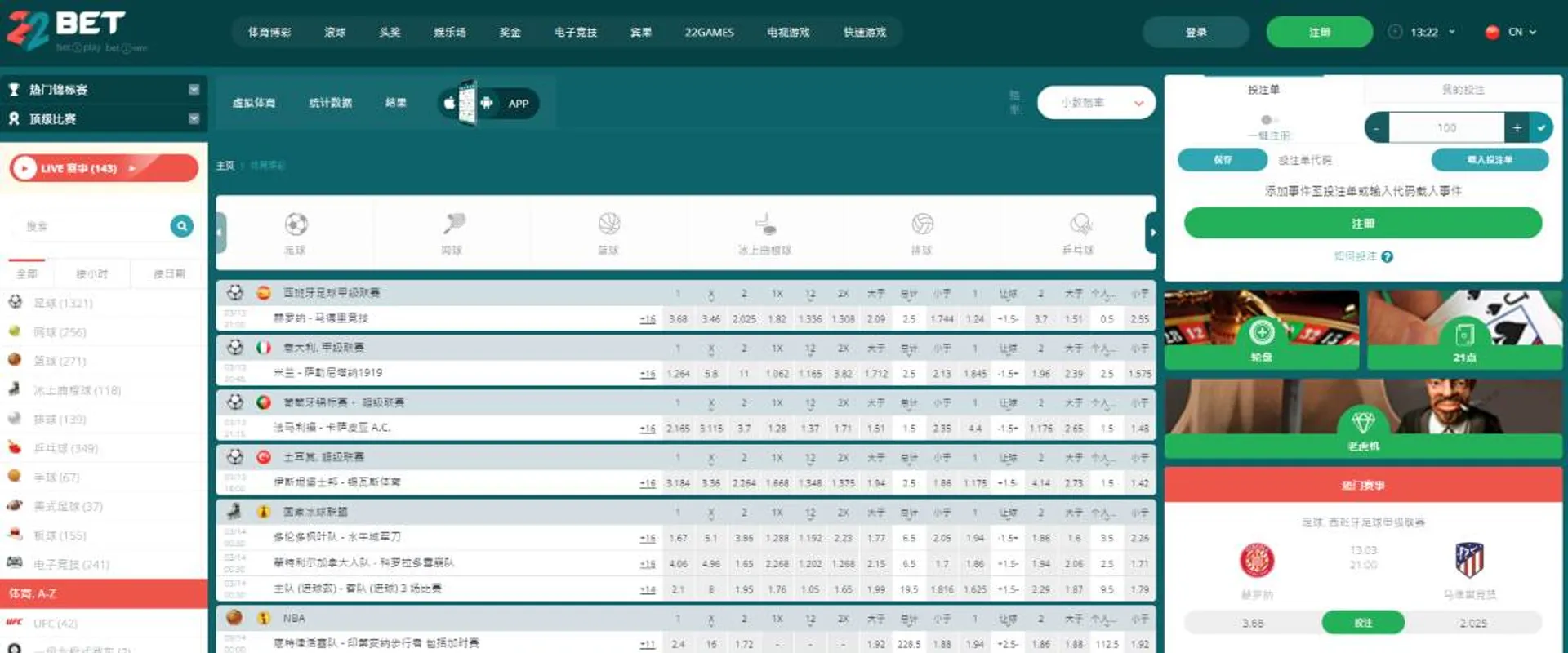Image resolution: width=1568 pixels, height=653 pixels.
Task: Select the basketball icon in sports carousel
Action: point(609,224)
